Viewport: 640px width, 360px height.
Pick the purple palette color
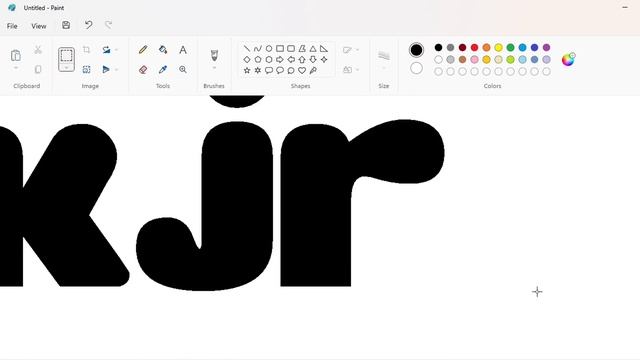click(x=547, y=48)
